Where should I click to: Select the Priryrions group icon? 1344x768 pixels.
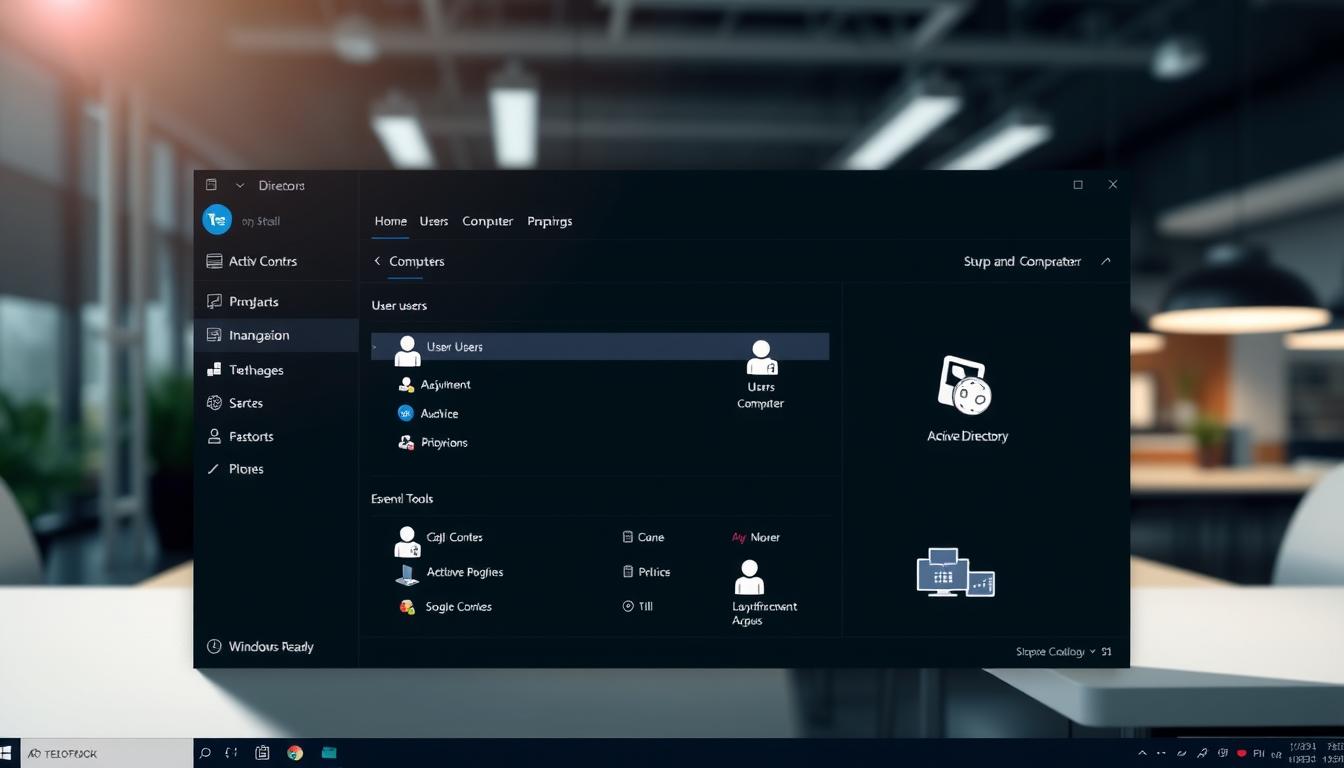coord(406,442)
